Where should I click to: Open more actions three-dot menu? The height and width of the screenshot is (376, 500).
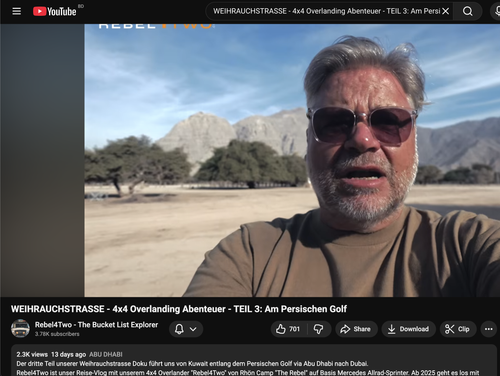pos(489,329)
